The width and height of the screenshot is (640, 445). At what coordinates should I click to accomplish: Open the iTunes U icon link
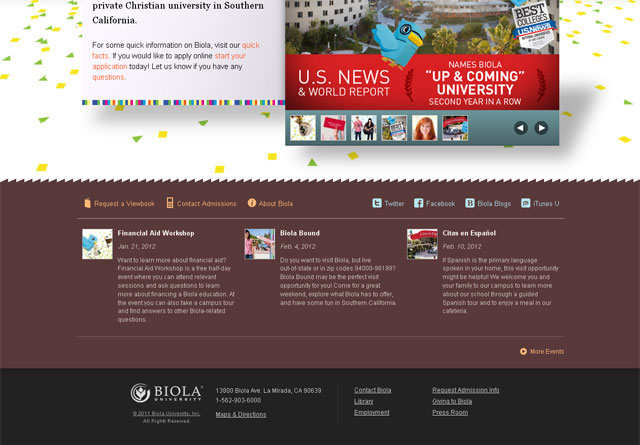(x=526, y=203)
